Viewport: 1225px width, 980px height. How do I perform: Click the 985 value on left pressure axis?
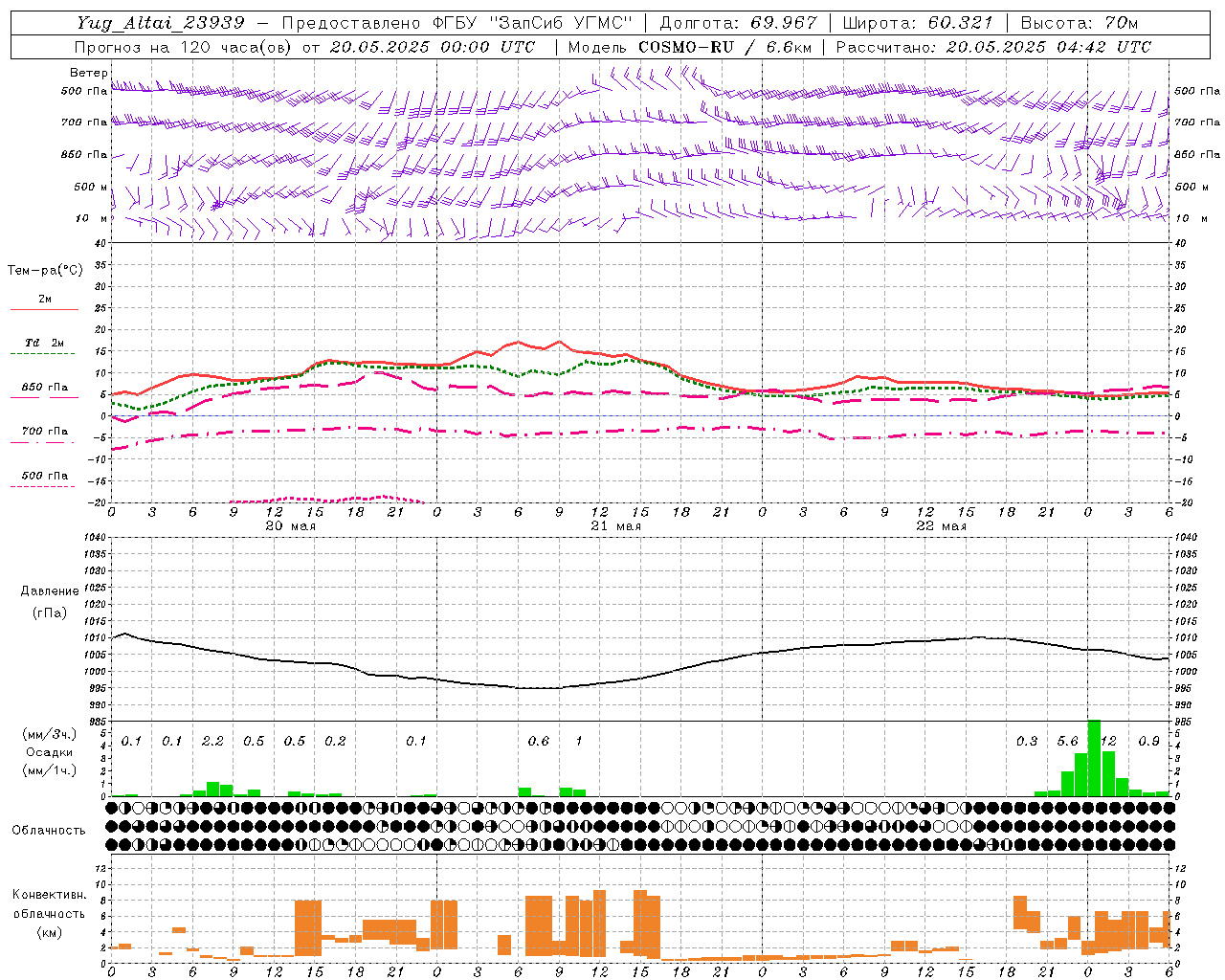coord(96,722)
